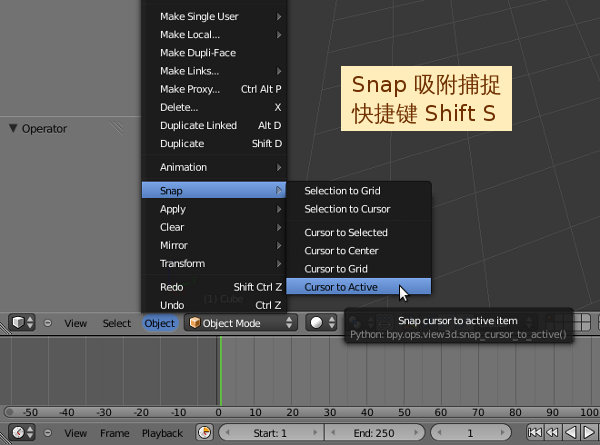
Task: Open the timeline View menu
Action: [x=75, y=433]
